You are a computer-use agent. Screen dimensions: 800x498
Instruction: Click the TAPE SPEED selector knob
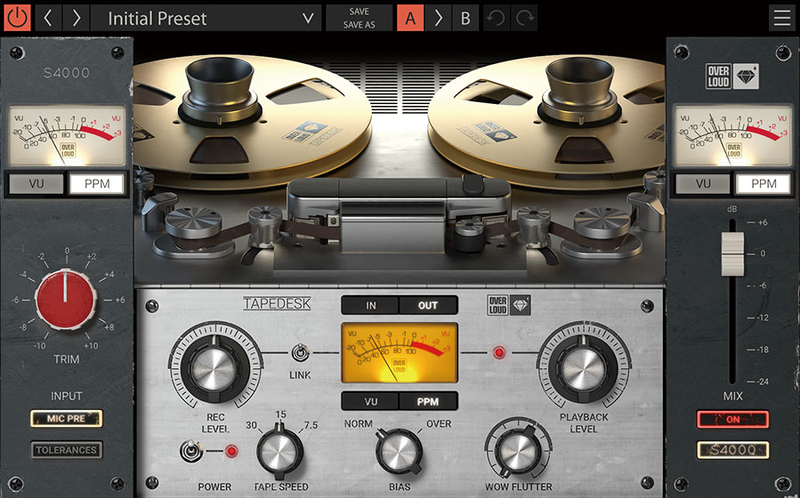point(280,451)
